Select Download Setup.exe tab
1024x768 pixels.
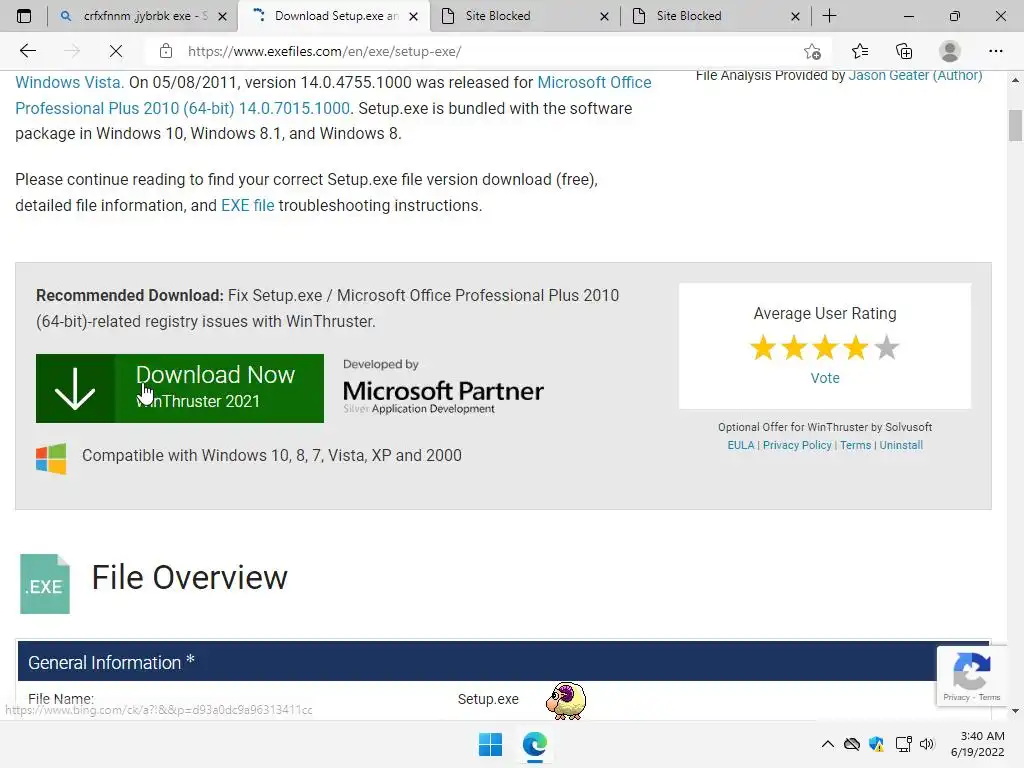tap(334, 16)
